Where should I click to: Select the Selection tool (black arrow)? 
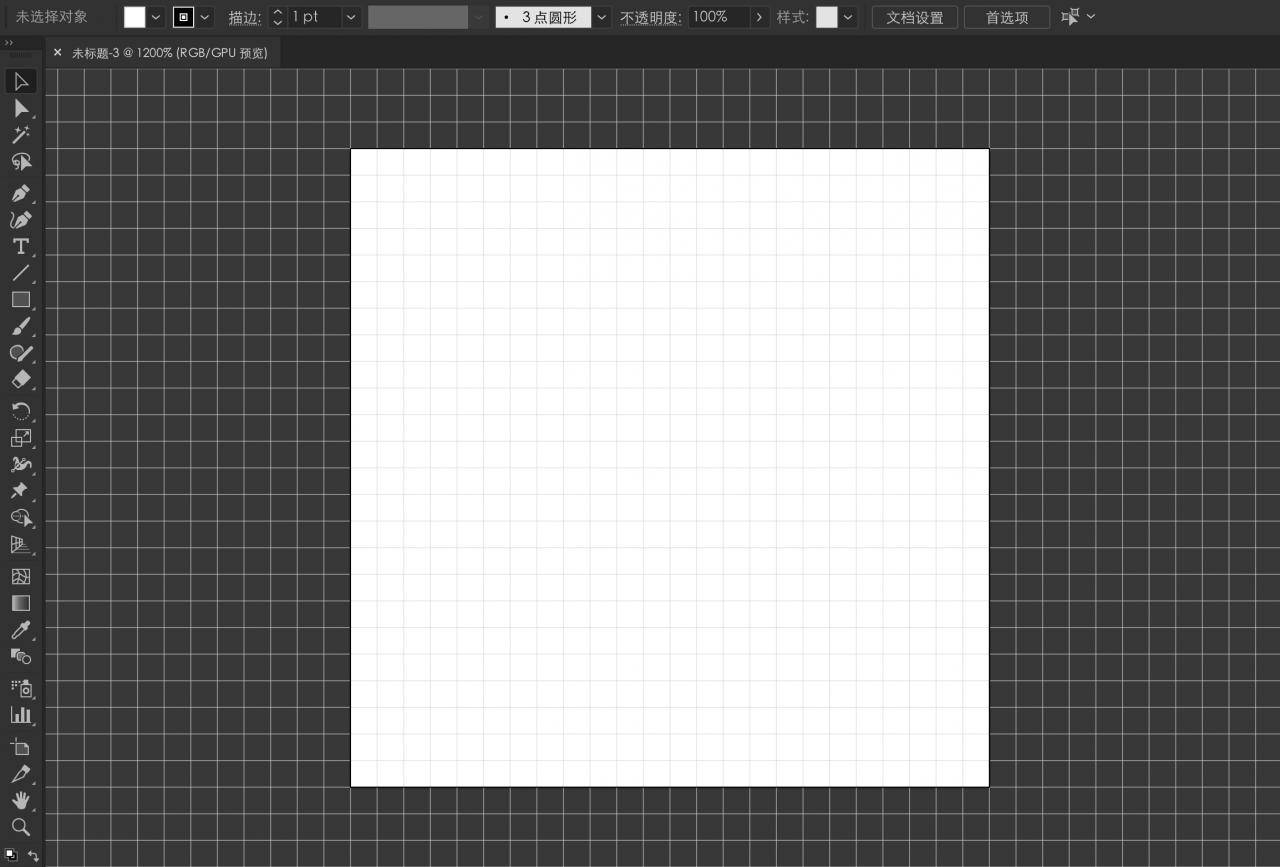(x=21, y=82)
